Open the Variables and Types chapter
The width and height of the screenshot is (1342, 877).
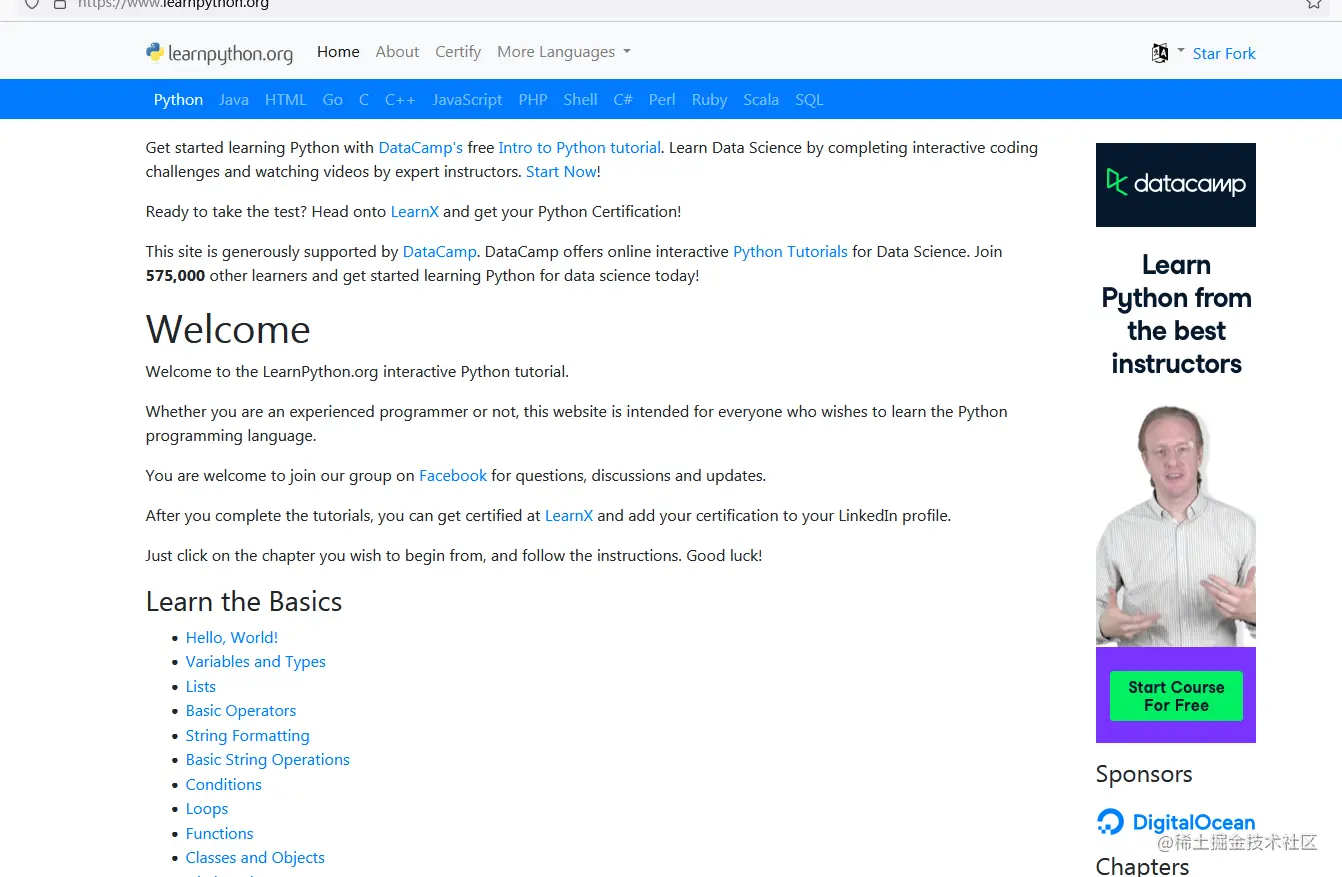point(256,662)
